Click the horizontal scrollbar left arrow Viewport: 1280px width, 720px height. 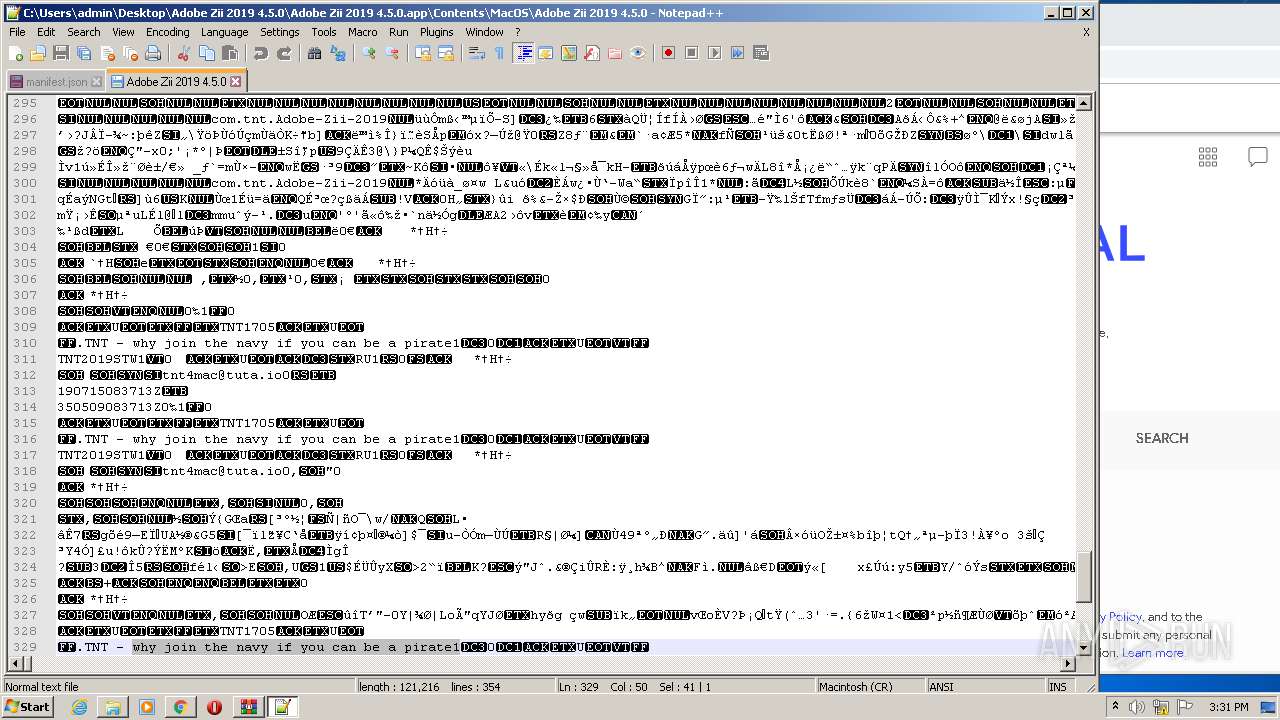click(15, 664)
